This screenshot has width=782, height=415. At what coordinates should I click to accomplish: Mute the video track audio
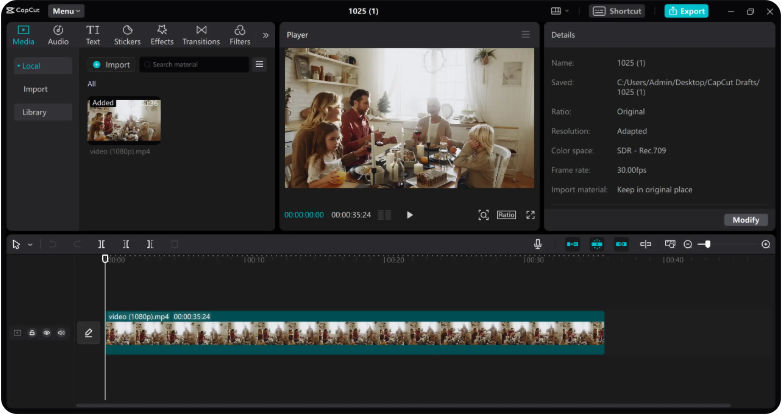pyautogui.click(x=61, y=333)
